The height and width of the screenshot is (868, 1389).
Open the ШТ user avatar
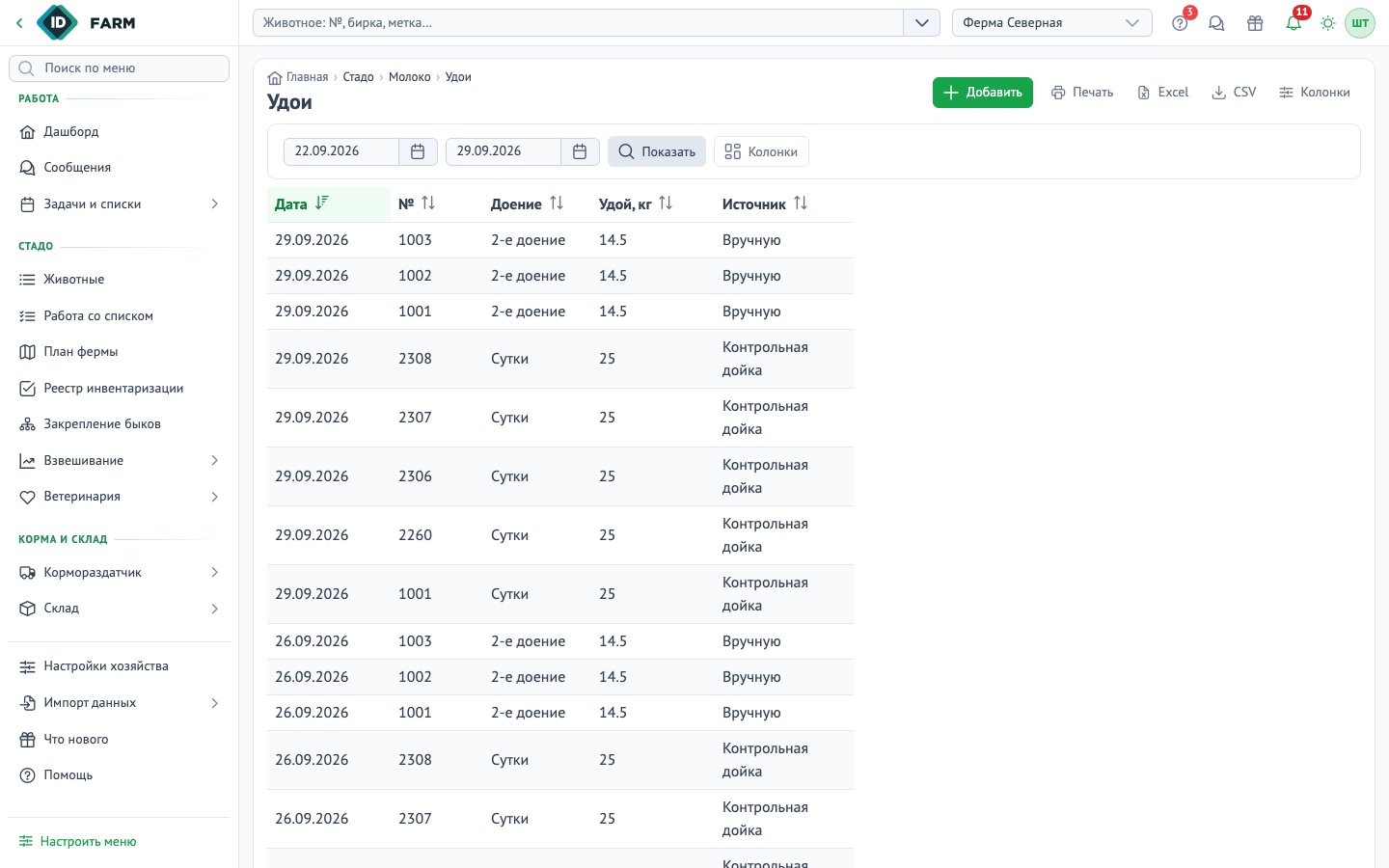1360,23
